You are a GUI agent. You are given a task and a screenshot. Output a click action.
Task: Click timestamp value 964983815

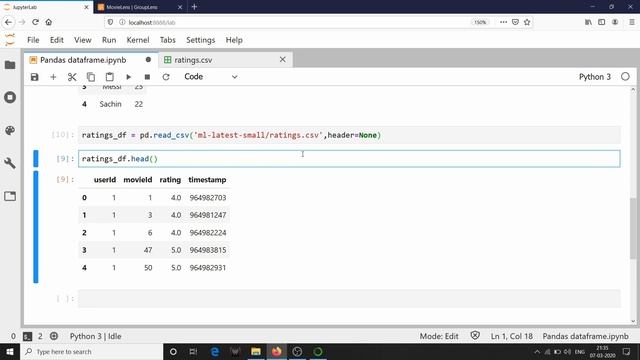(208, 250)
